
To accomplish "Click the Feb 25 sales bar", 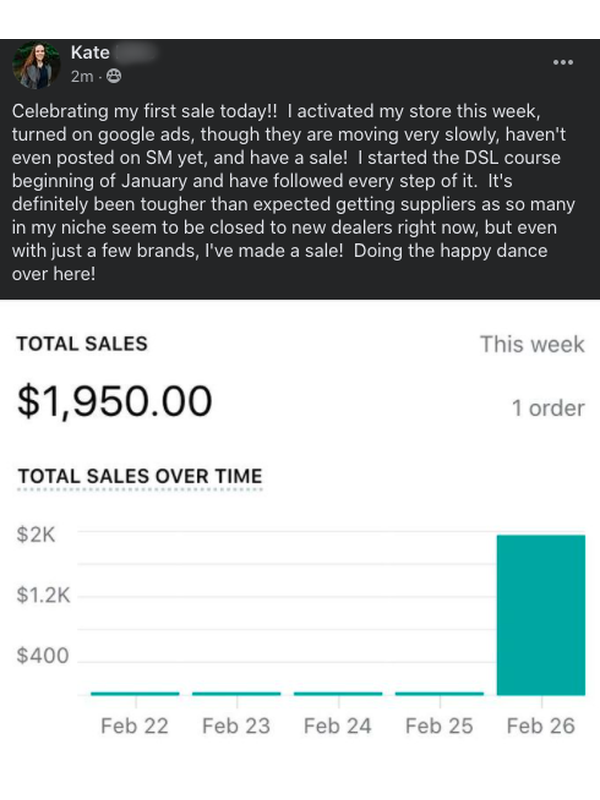I will (439, 691).
